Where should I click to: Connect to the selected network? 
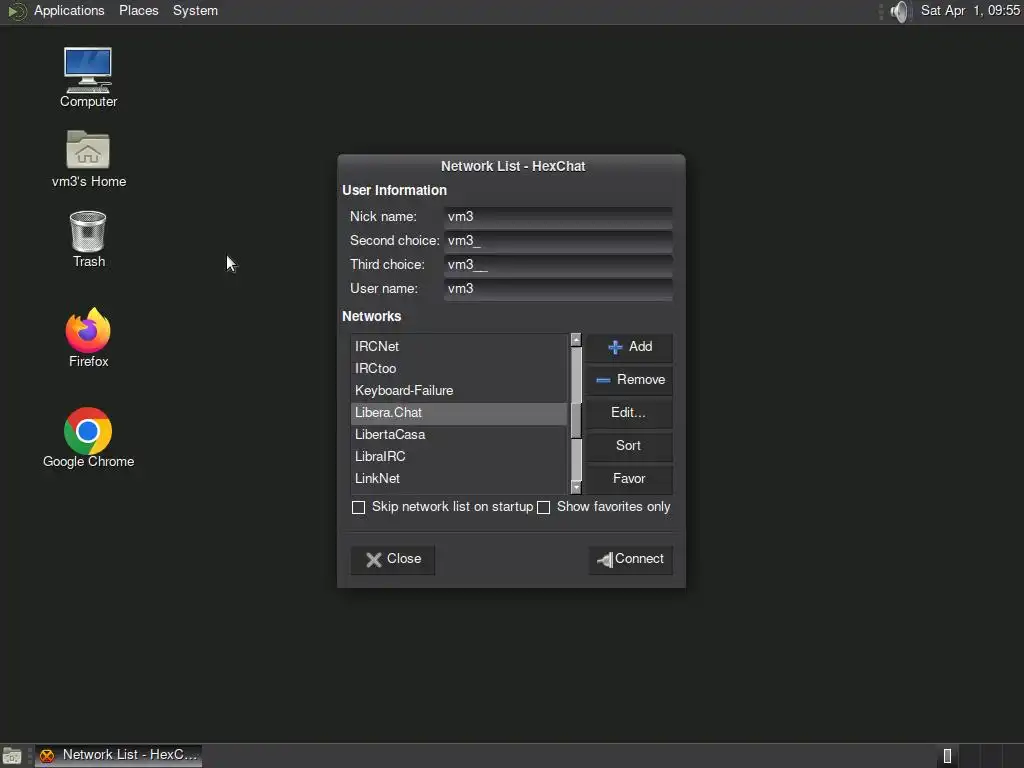click(x=631, y=559)
